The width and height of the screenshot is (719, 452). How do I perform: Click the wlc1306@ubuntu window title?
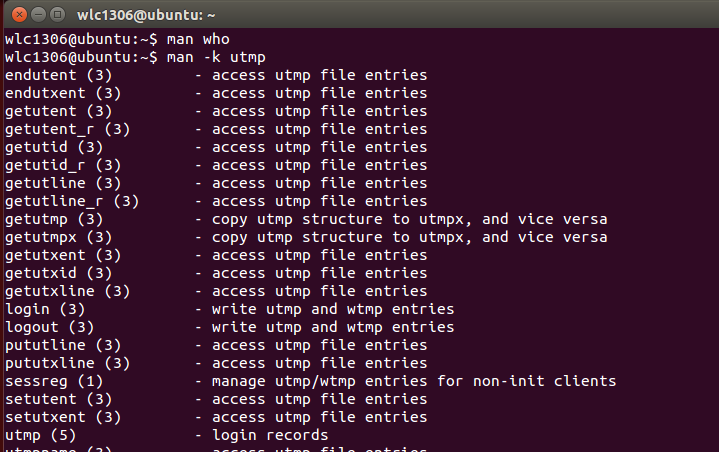pyautogui.click(x=146, y=15)
